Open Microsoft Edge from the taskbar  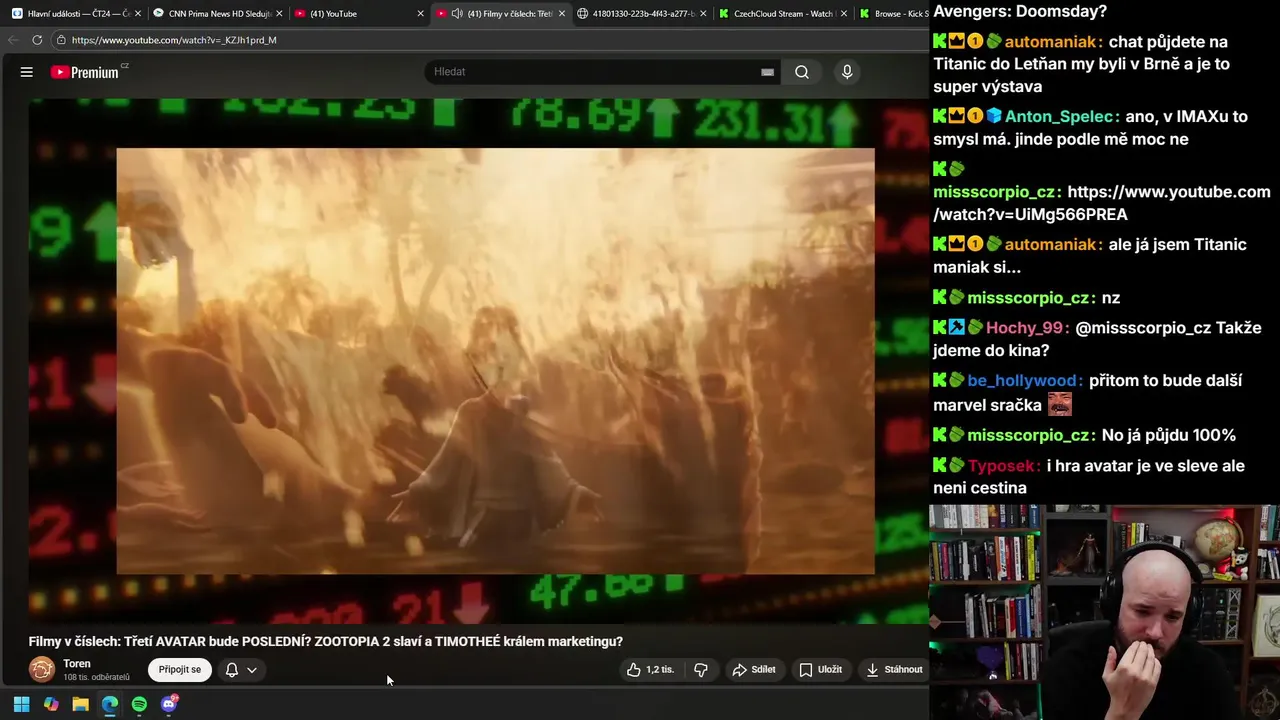[110, 704]
